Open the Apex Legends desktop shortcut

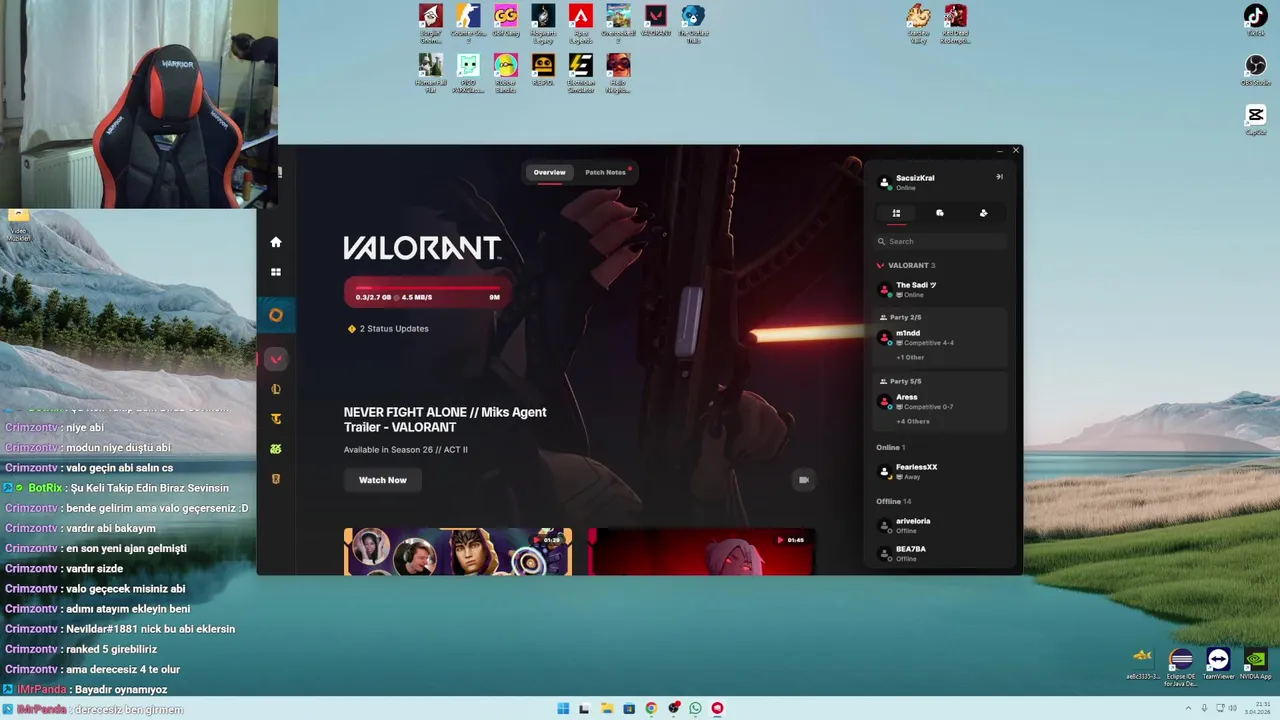pos(580,24)
